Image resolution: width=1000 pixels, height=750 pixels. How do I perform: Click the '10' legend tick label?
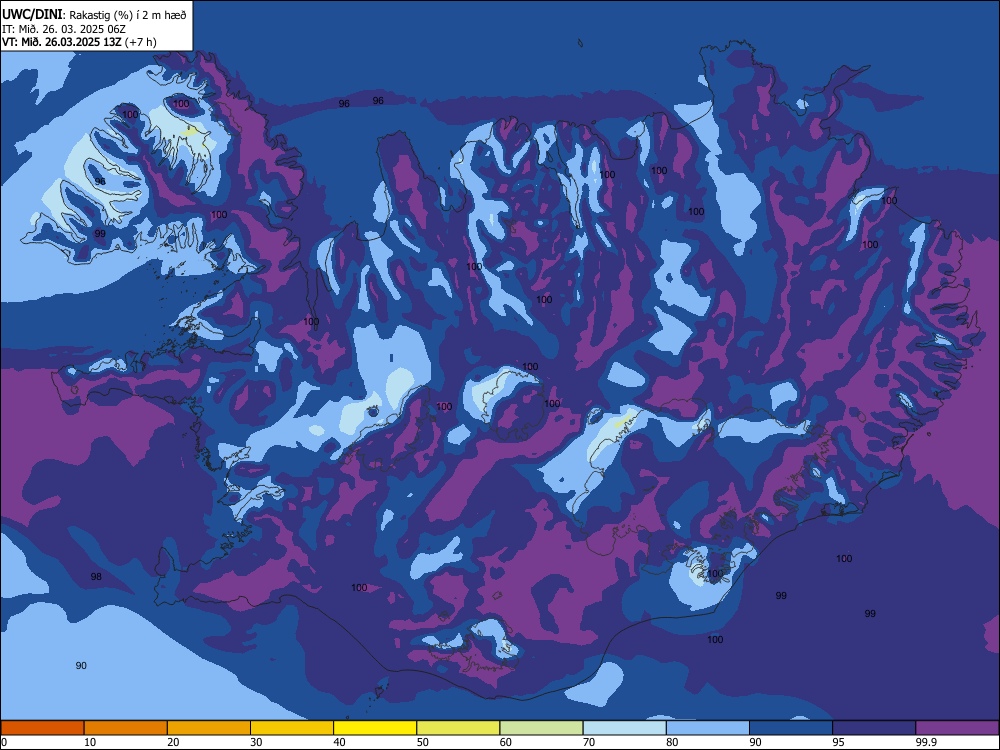pos(90,742)
